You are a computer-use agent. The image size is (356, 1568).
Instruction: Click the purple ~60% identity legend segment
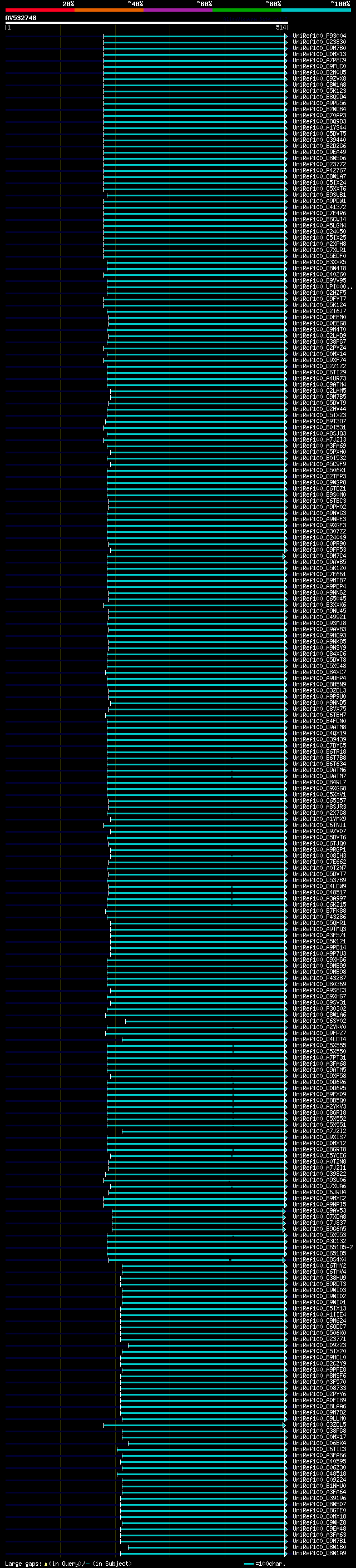[x=177, y=10]
